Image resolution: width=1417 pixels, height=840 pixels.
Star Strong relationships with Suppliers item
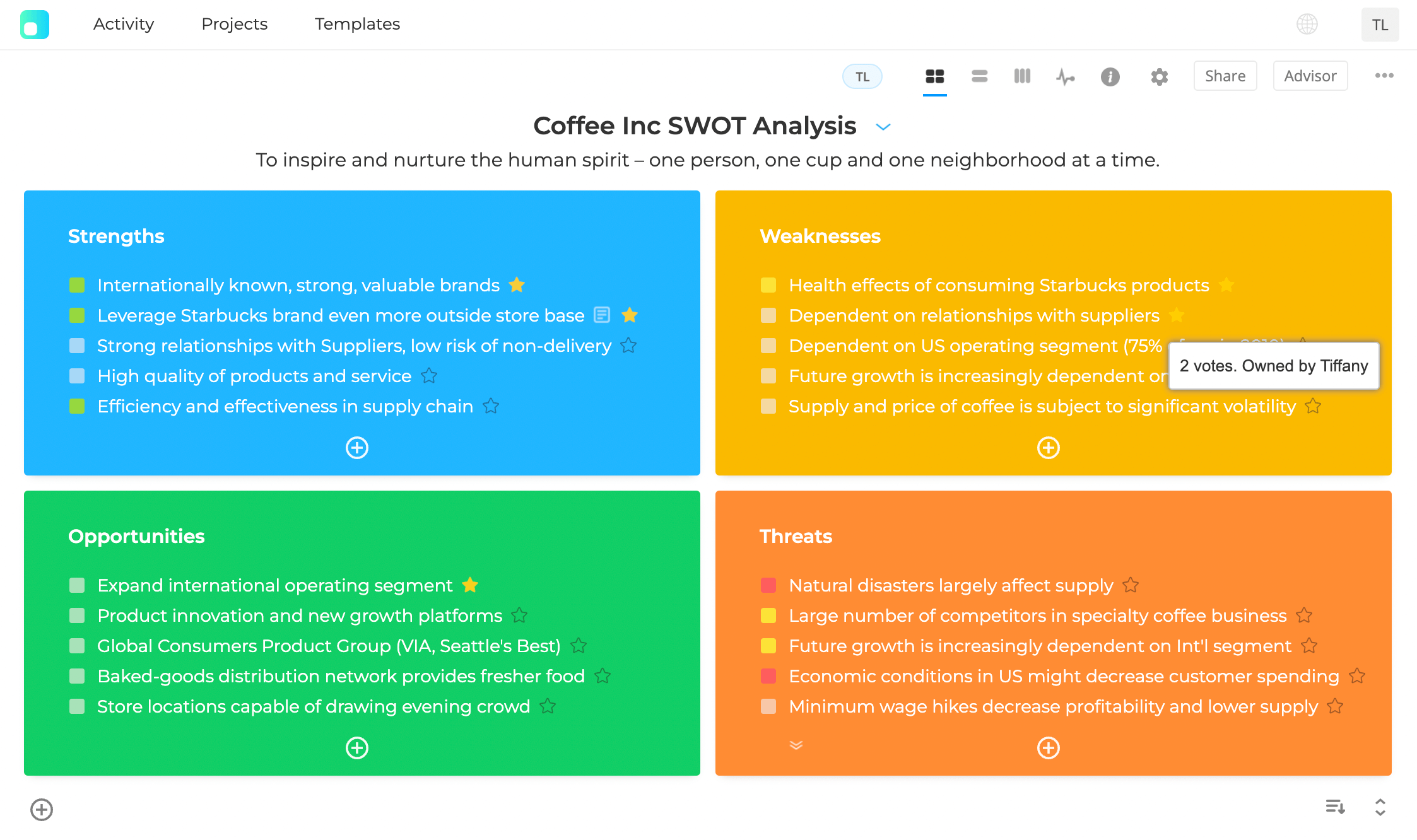(x=628, y=346)
